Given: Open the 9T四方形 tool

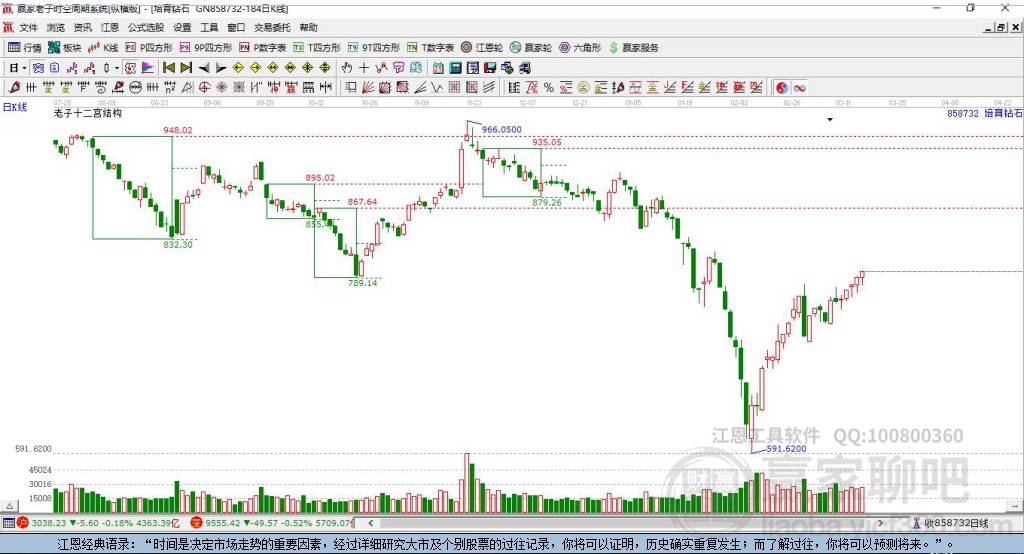Looking at the screenshot, I should pyautogui.click(x=374, y=48).
